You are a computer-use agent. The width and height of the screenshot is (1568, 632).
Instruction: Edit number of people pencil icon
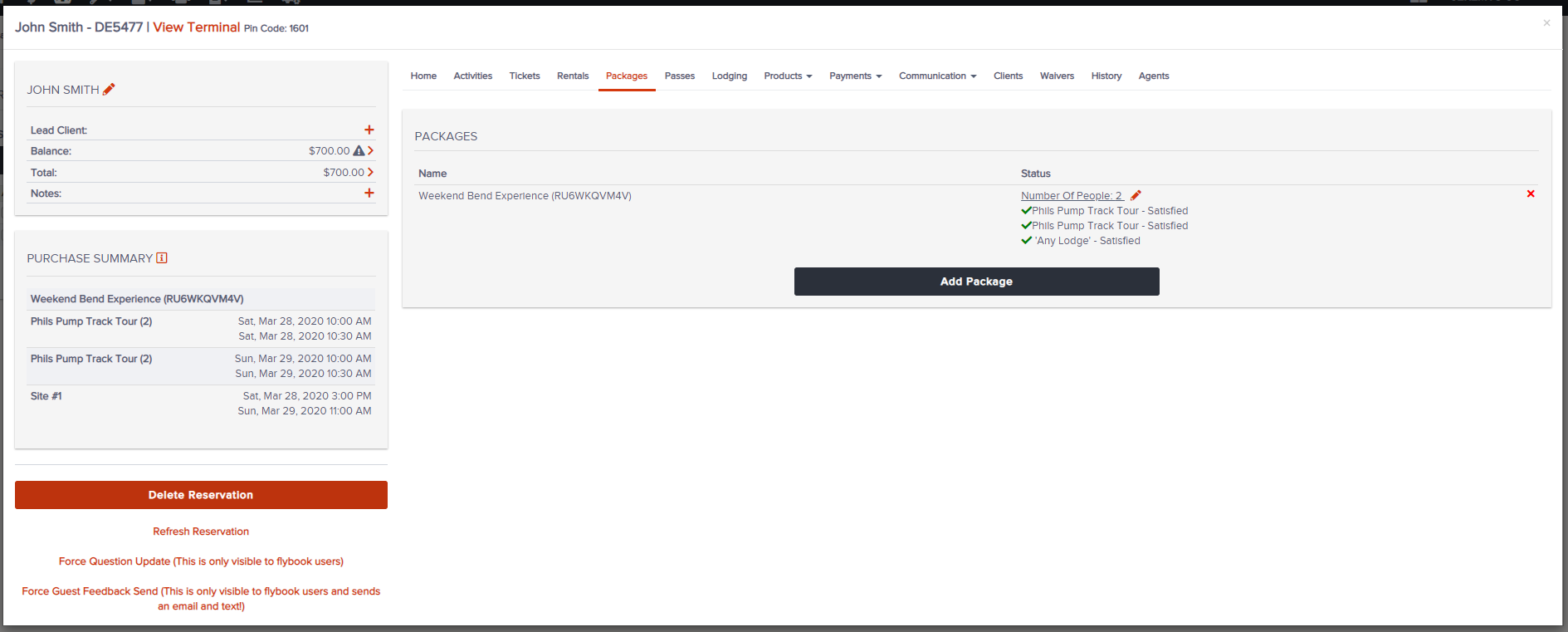[1136, 195]
